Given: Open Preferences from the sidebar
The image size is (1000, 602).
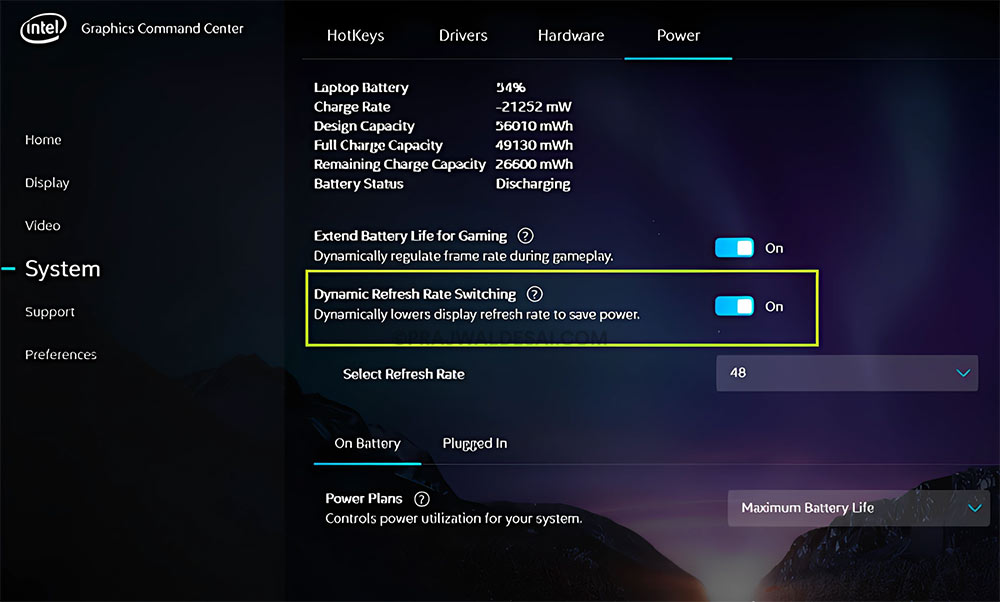Looking at the screenshot, I should point(60,354).
